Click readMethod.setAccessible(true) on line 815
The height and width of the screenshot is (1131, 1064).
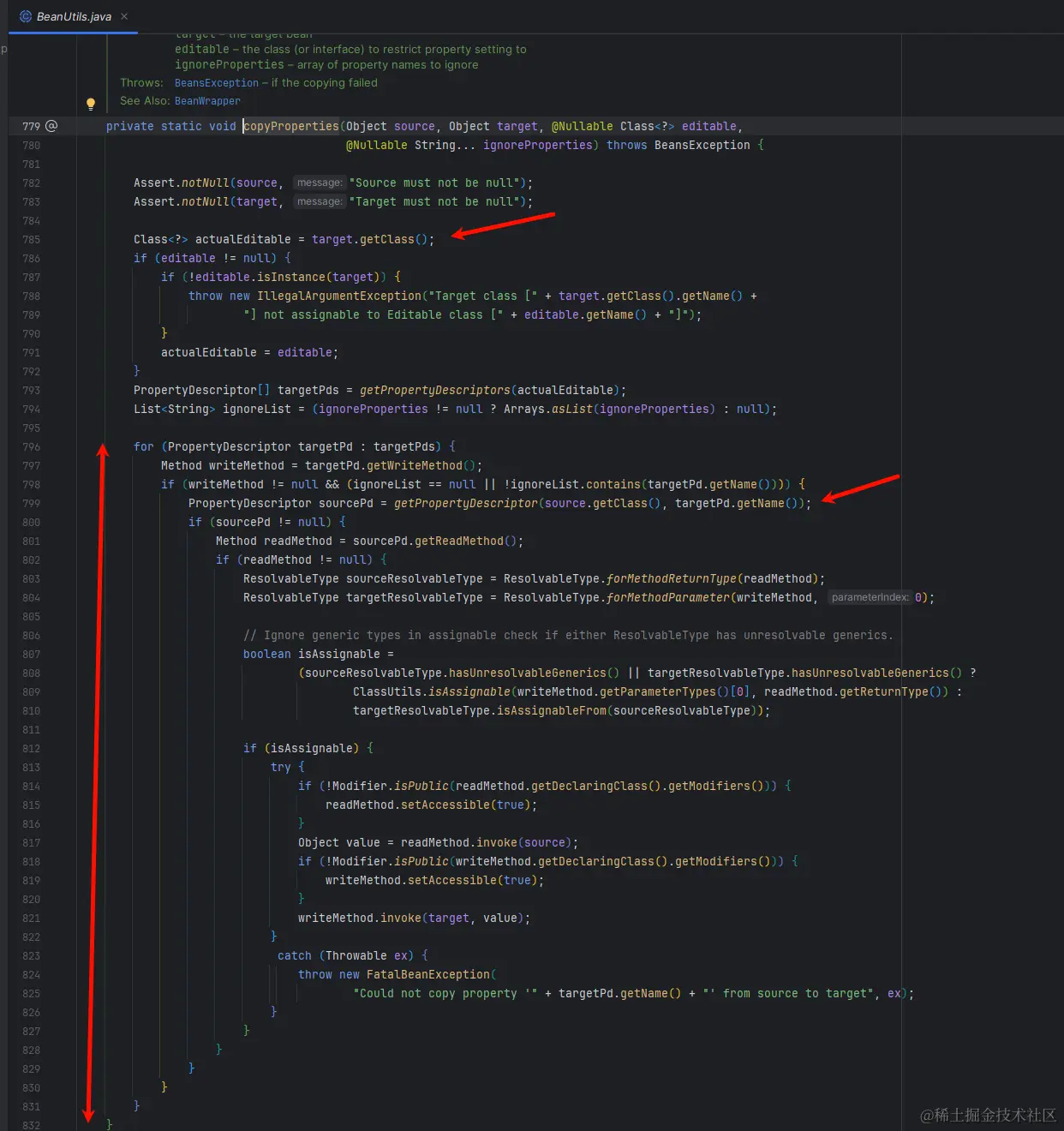click(428, 805)
